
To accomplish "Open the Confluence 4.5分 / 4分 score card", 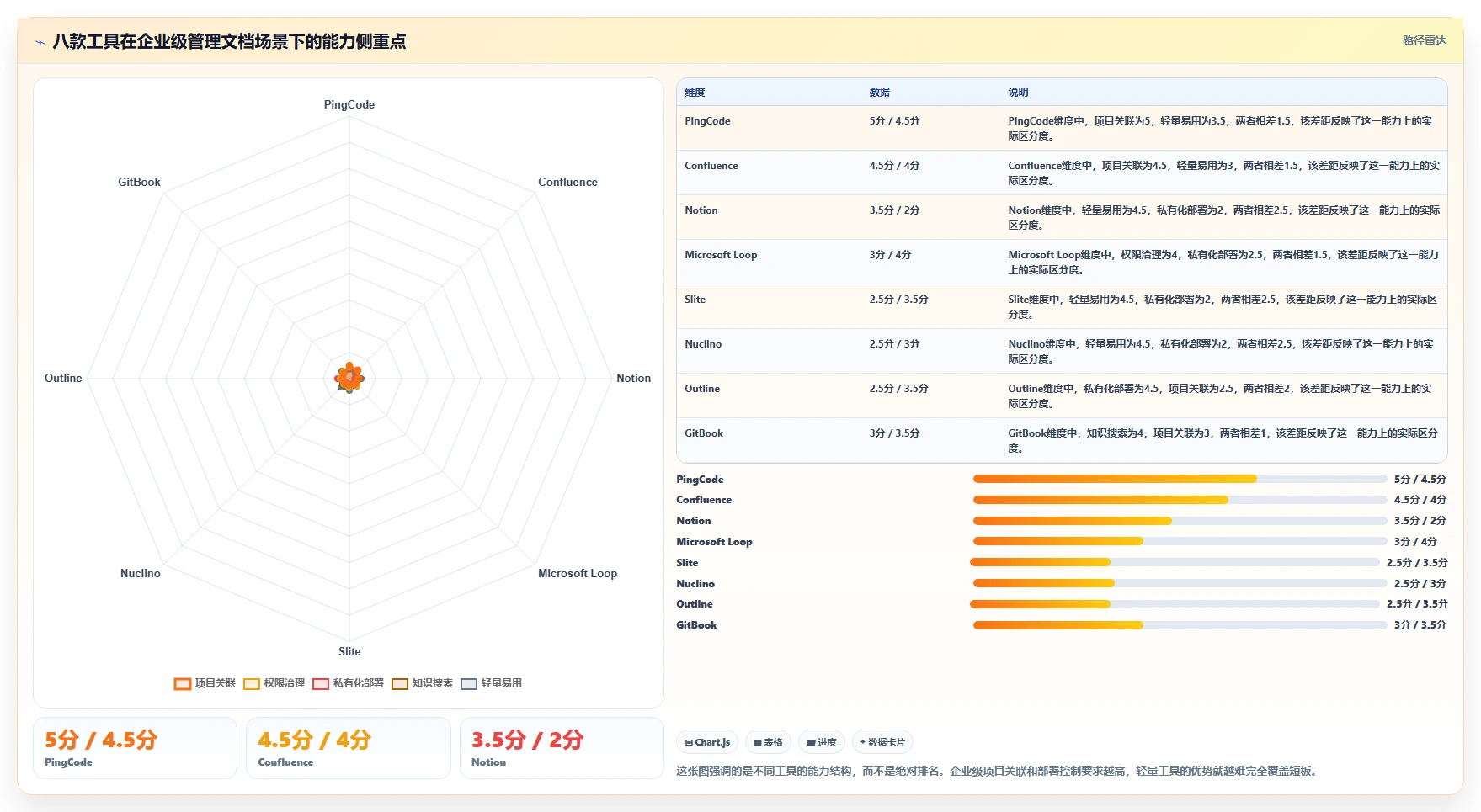I will (x=349, y=748).
